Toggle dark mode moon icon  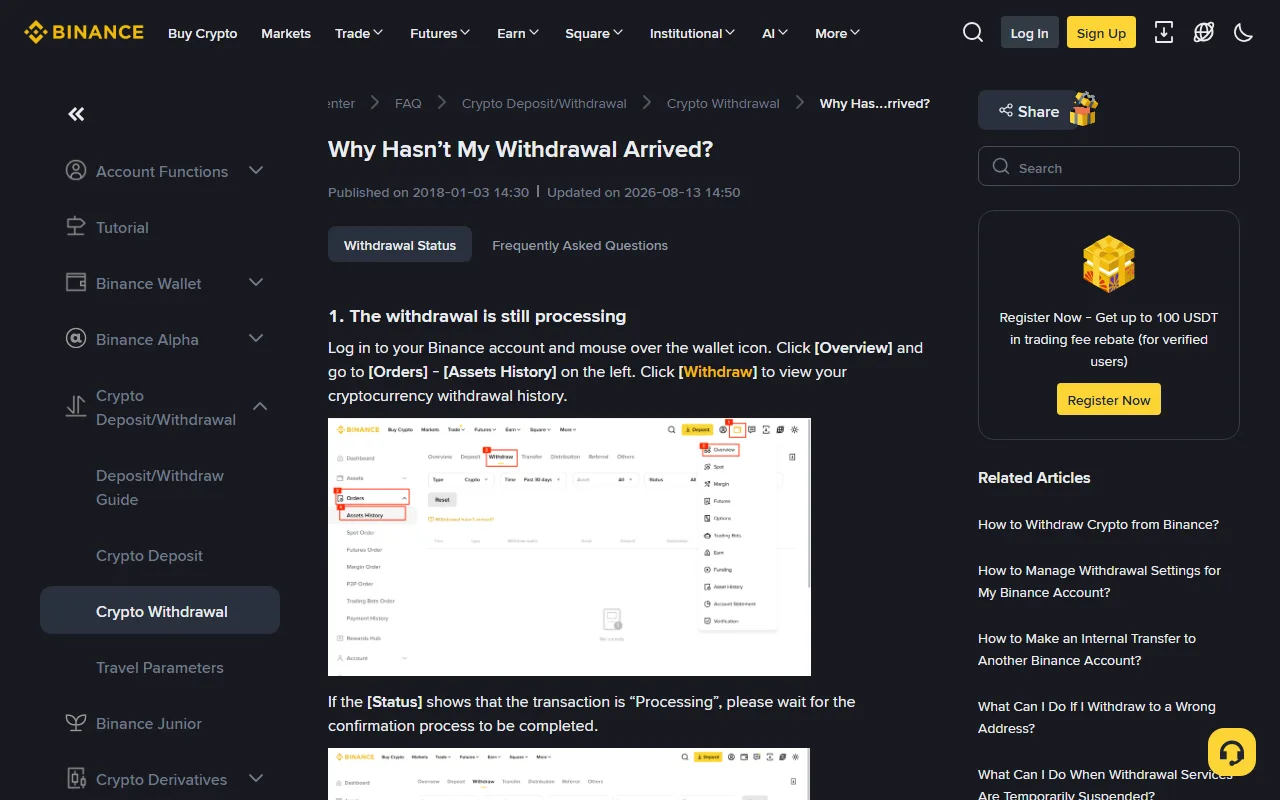1244,33
